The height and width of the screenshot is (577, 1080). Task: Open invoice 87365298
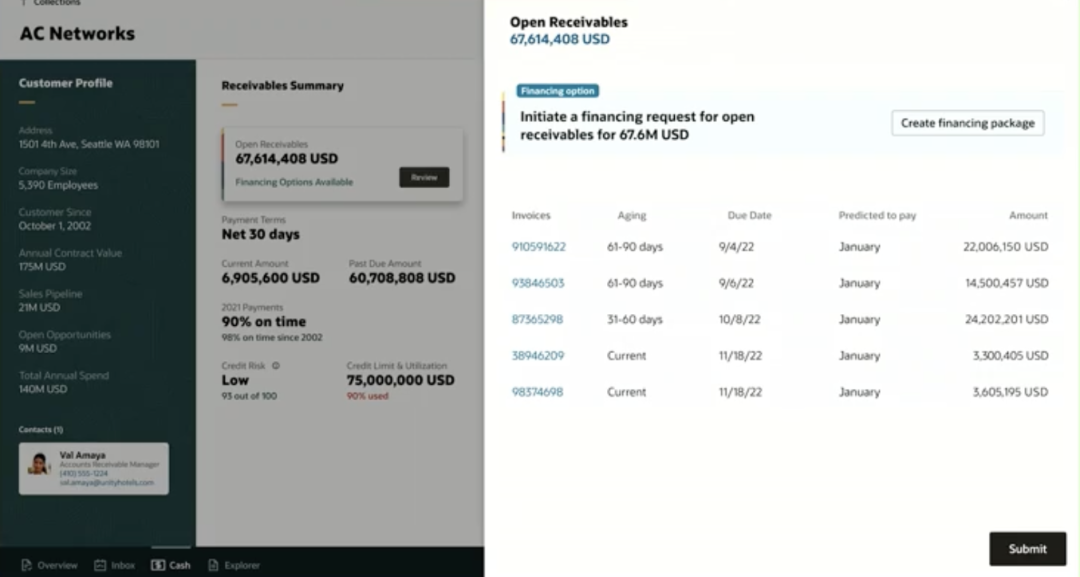point(537,320)
